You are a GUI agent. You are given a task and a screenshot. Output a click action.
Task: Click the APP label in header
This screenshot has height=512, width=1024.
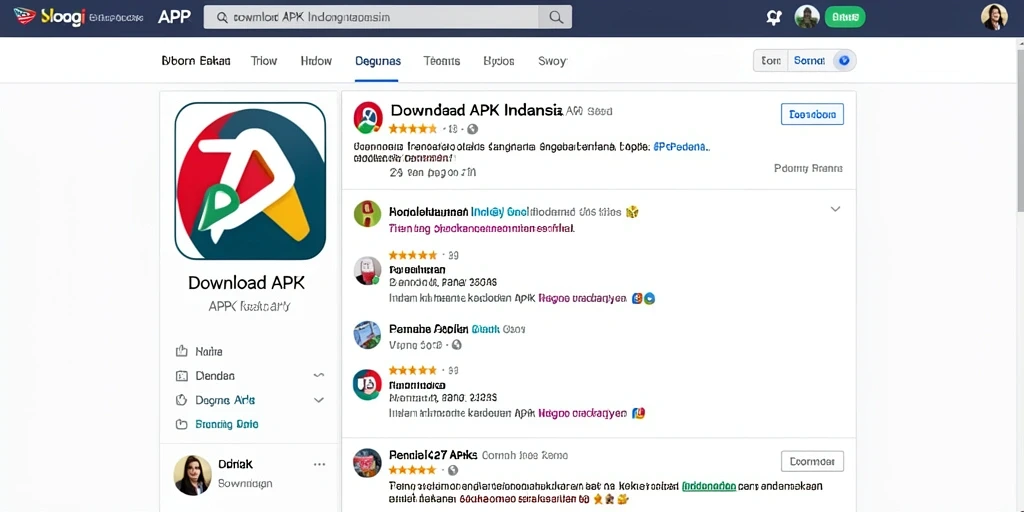174,18
